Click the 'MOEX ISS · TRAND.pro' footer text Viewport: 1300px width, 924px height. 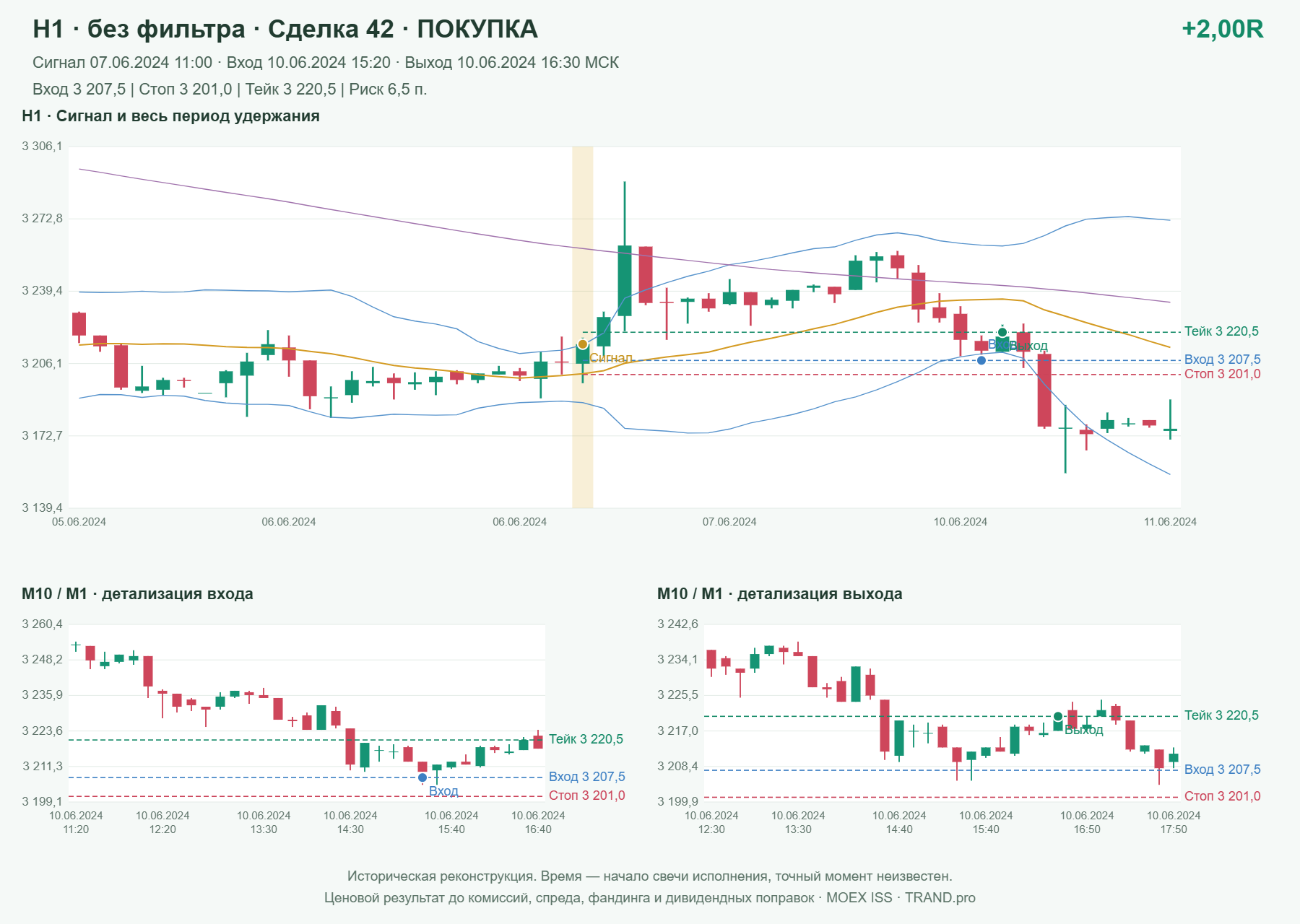point(901,898)
